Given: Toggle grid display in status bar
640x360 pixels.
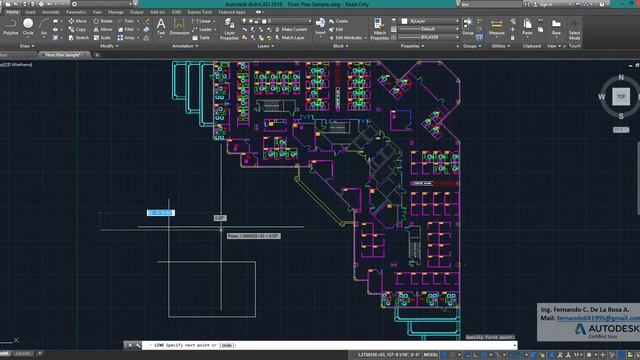Looking at the screenshot, I should pos(445,355).
